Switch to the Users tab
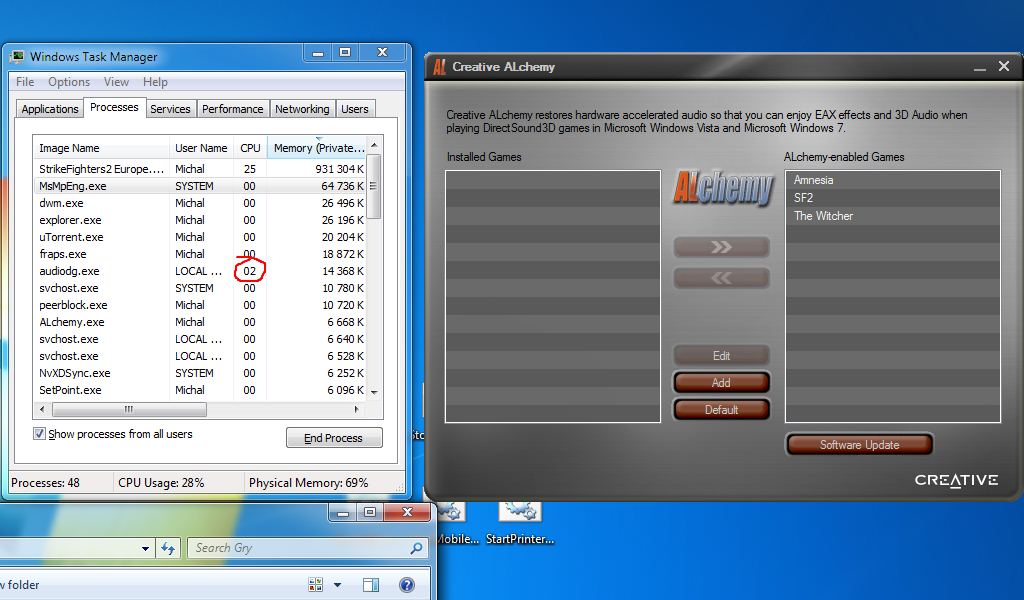The height and width of the screenshot is (600, 1024). 355,109
